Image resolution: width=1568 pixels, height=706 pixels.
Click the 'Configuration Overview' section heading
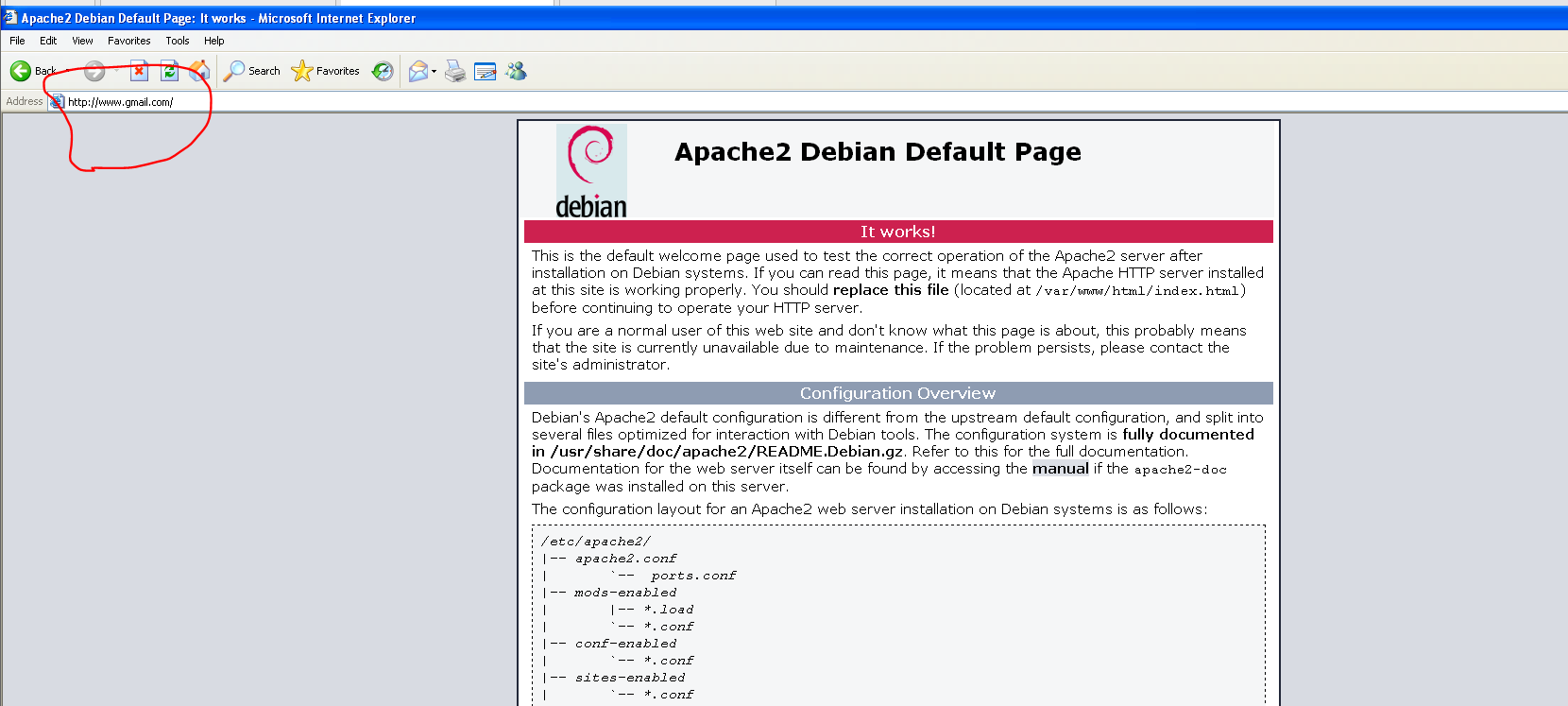point(898,393)
